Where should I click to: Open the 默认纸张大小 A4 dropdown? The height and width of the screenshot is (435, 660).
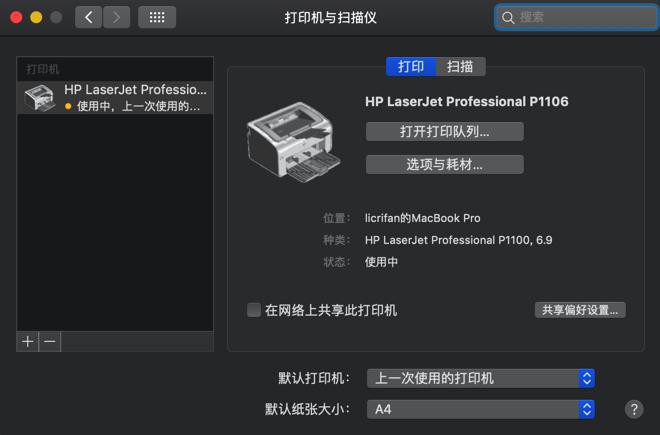point(481,409)
